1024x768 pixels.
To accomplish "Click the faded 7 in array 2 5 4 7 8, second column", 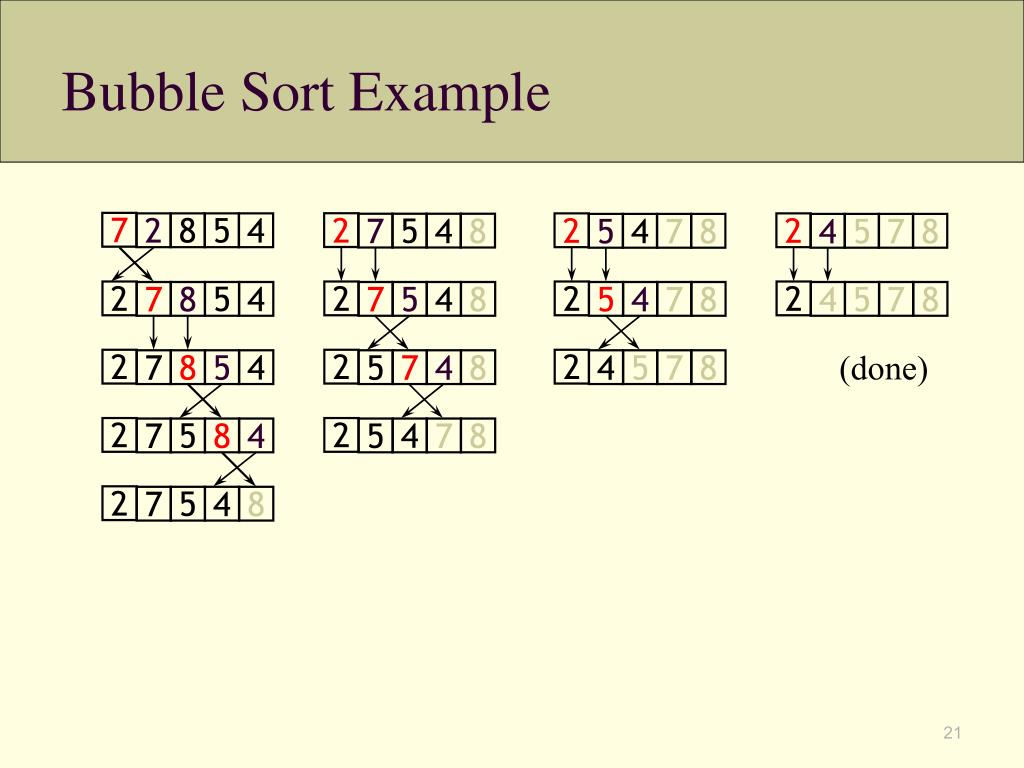I will (x=443, y=436).
